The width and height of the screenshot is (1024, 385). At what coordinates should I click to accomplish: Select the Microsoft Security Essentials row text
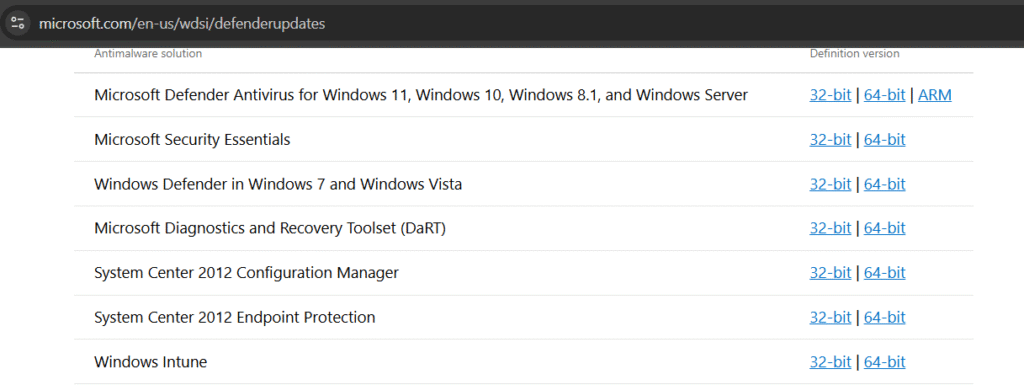192,140
